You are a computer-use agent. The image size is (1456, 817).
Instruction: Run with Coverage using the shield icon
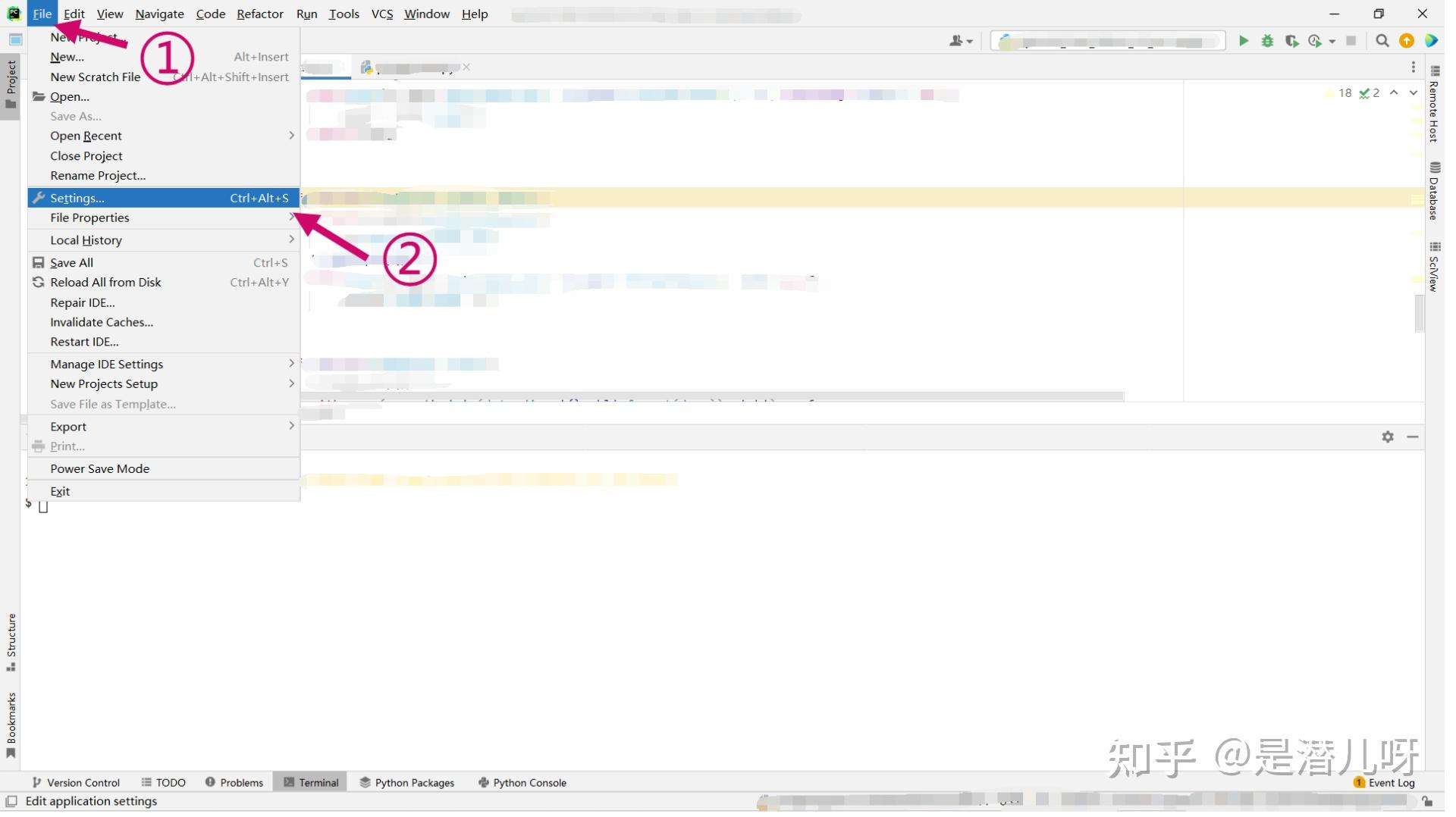[x=1291, y=41]
